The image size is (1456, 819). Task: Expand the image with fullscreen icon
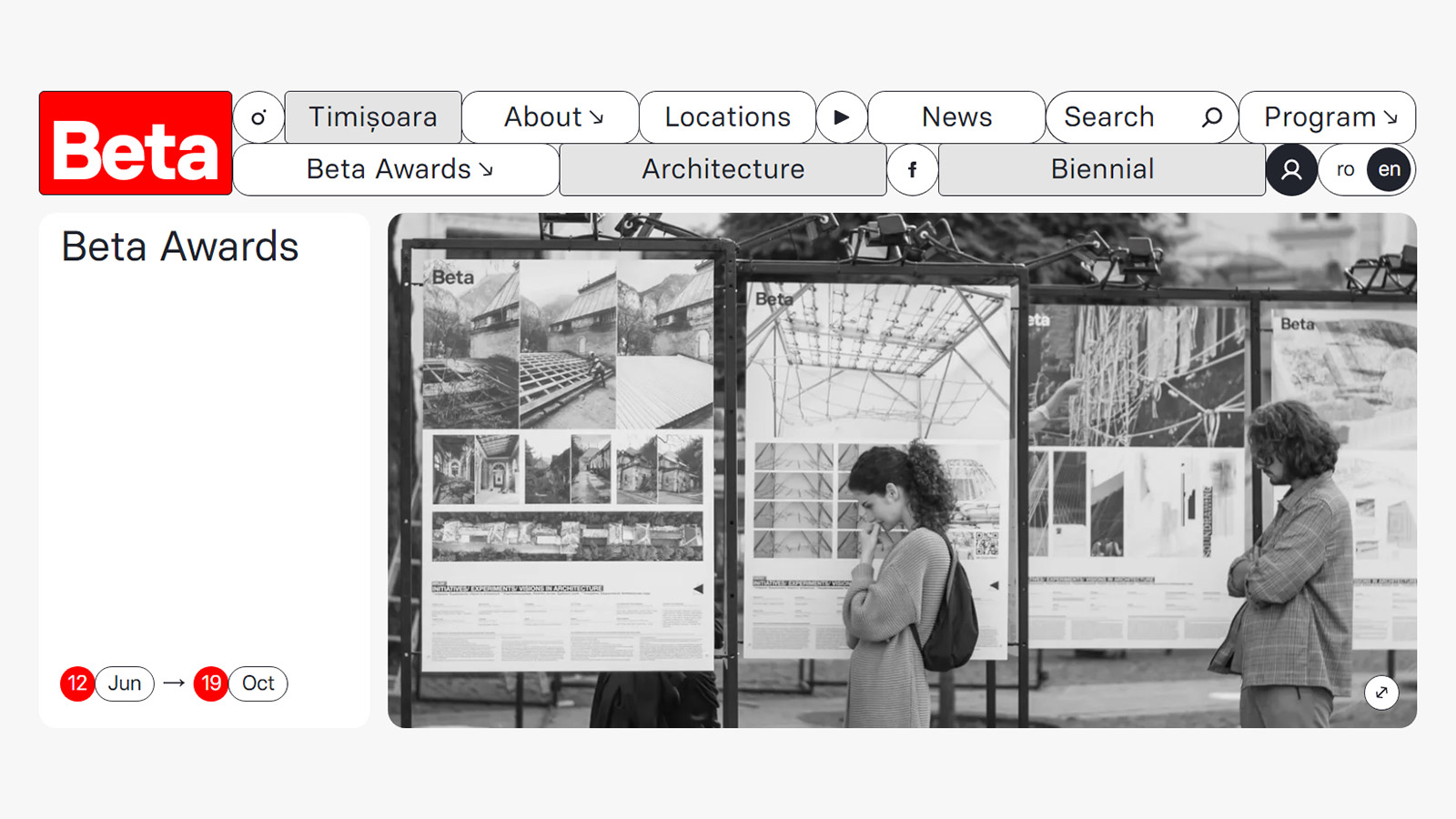click(x=1380, y=693)
